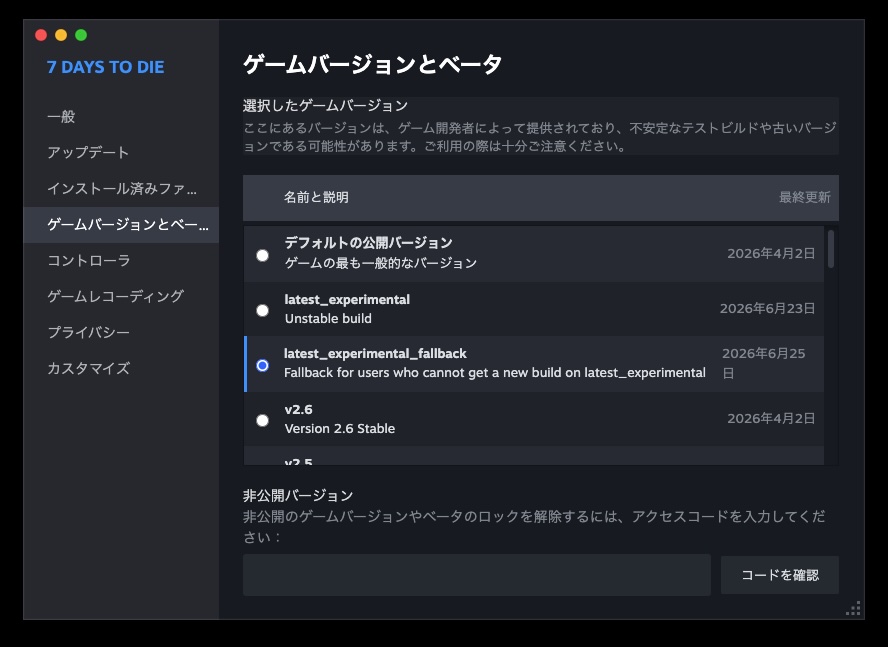The image size is (888, 647).
Task: Click the Unstable build description
Action: tap(328, 318)
